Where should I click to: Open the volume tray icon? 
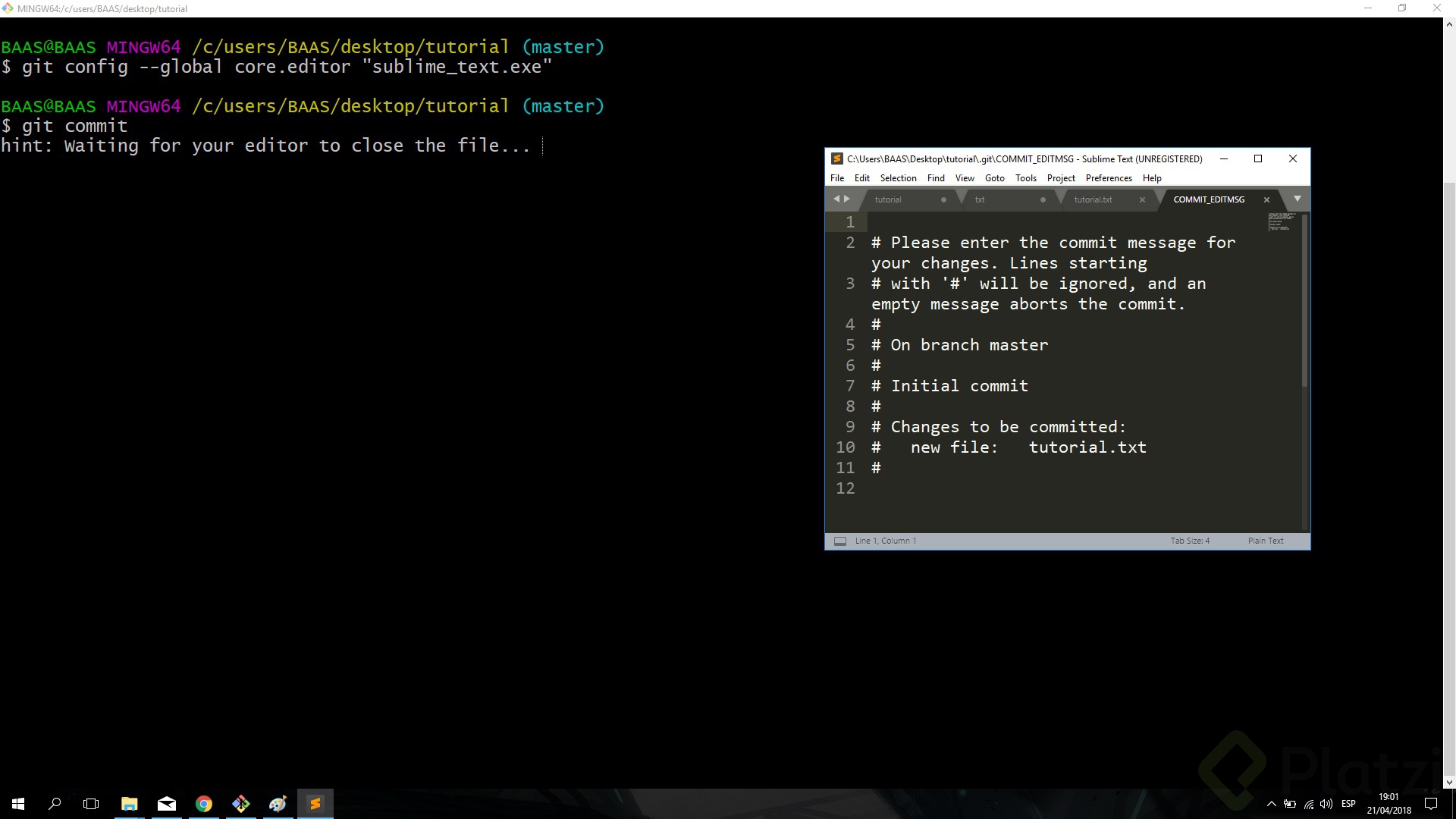[x=1326, y=804]
